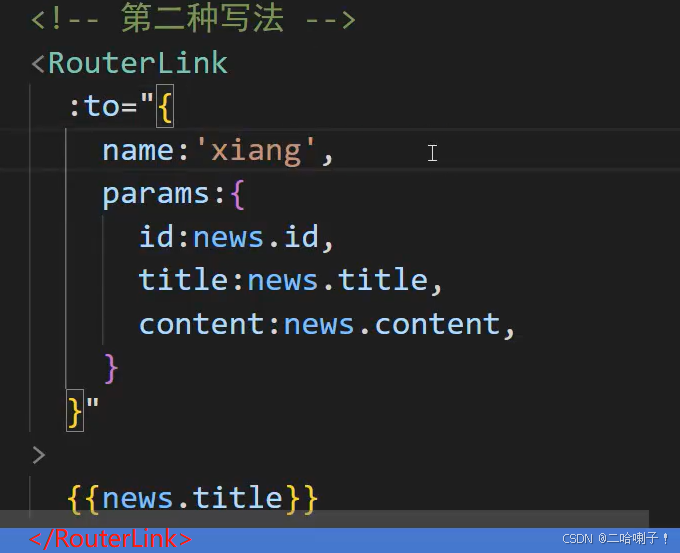
Task: Click the yellow closing brace before the quote
Action: (x=75, y=410)
